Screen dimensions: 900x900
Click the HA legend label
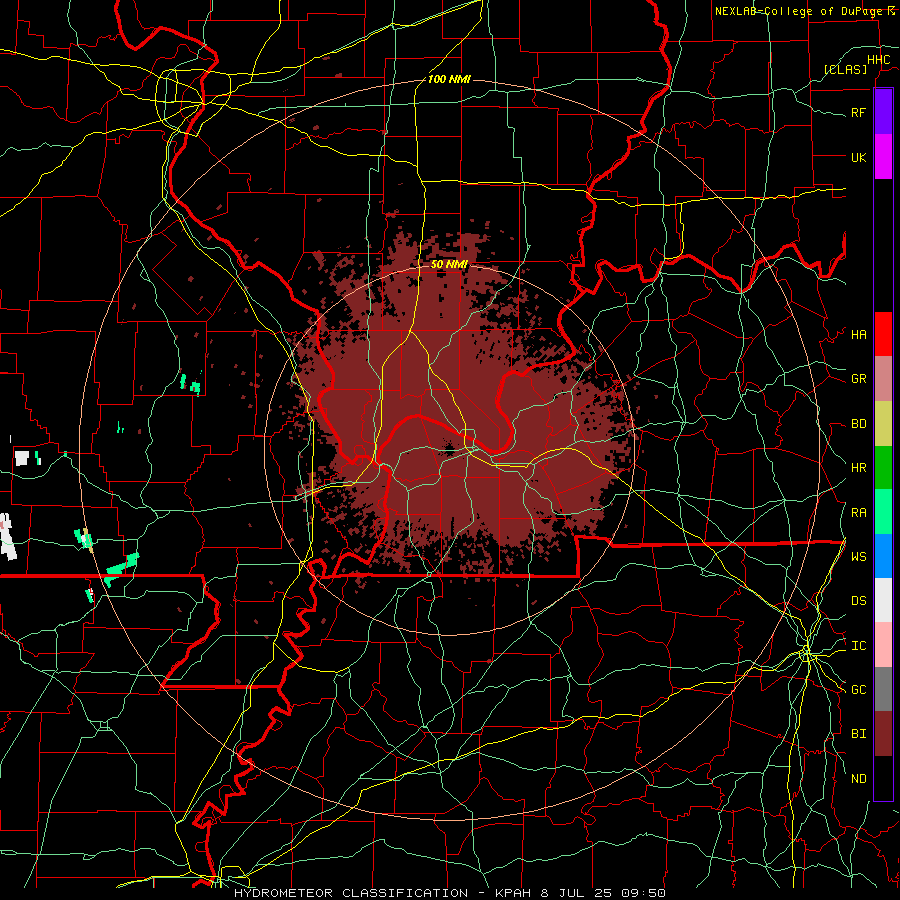(858, 335)
